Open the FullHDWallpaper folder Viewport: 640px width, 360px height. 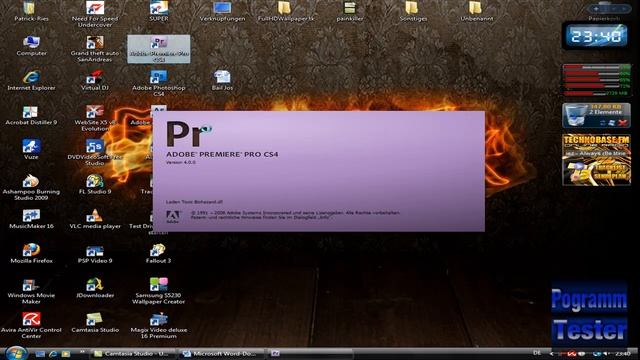[286, 11]
